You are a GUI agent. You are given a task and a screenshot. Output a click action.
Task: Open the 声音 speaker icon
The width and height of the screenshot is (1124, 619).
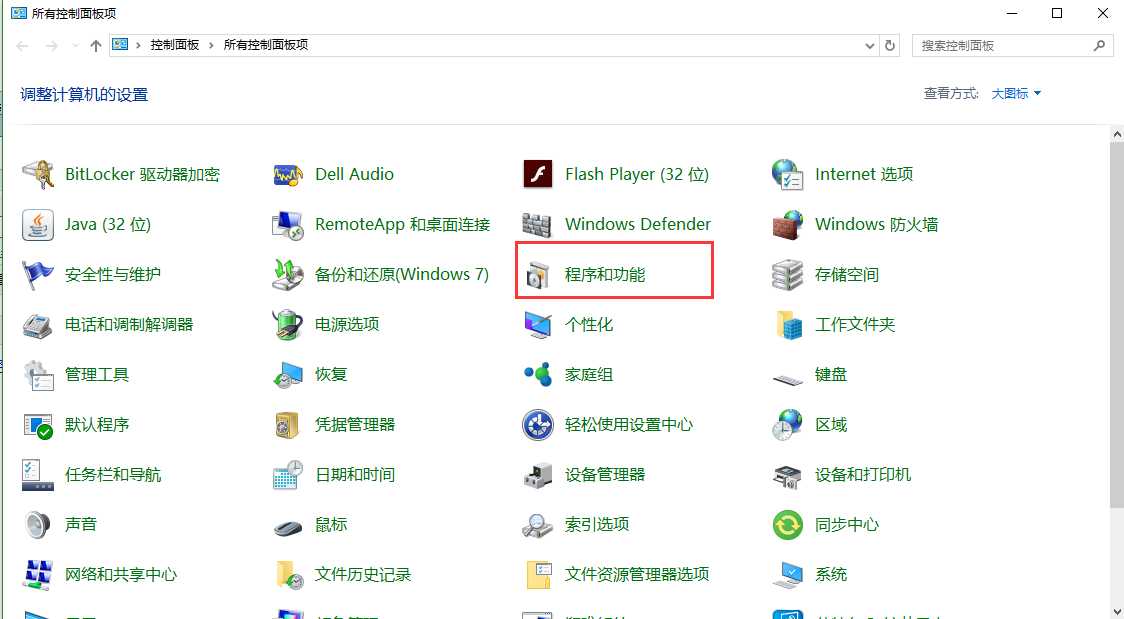pos(38,525)
